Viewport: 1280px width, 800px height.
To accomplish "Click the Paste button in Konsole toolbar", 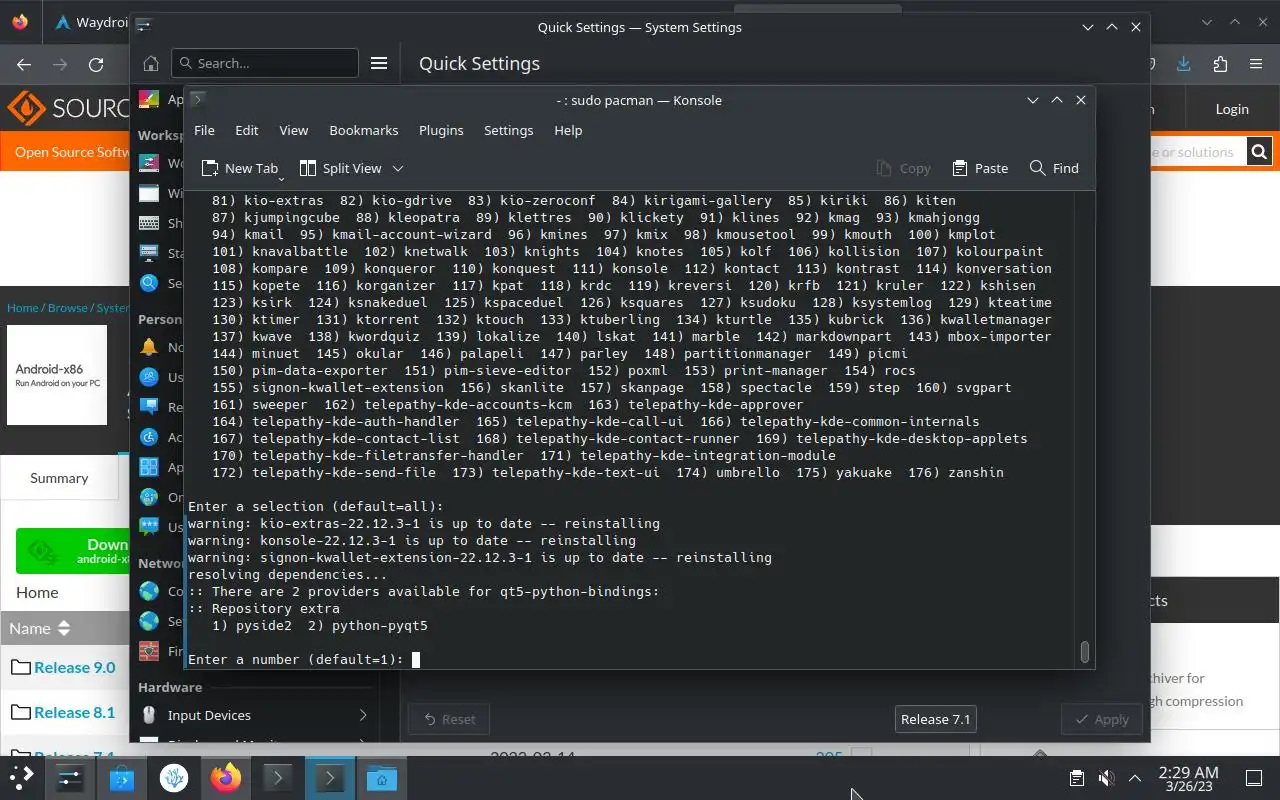I will 980,168.
